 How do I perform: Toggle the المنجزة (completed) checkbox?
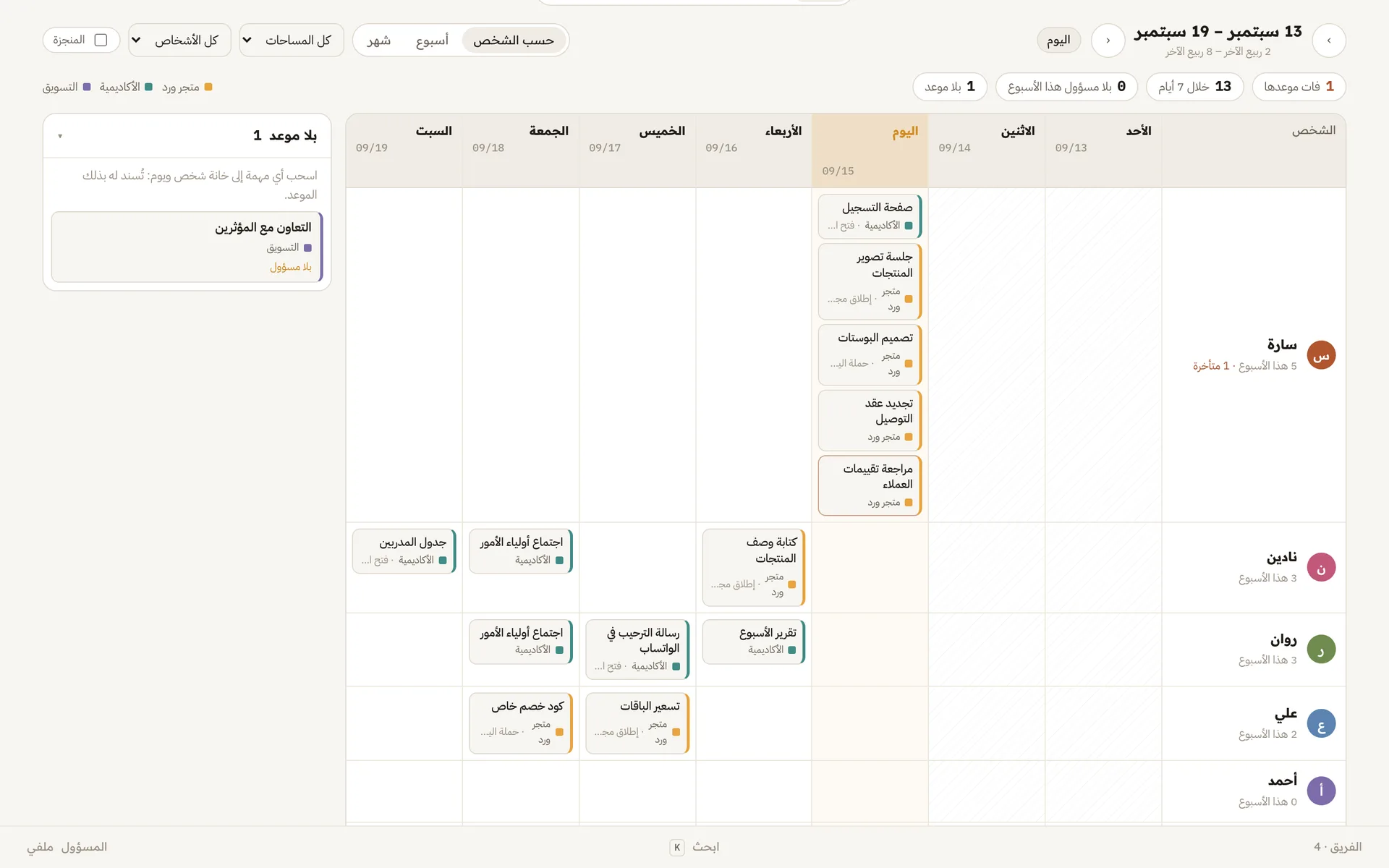point(101,40)
